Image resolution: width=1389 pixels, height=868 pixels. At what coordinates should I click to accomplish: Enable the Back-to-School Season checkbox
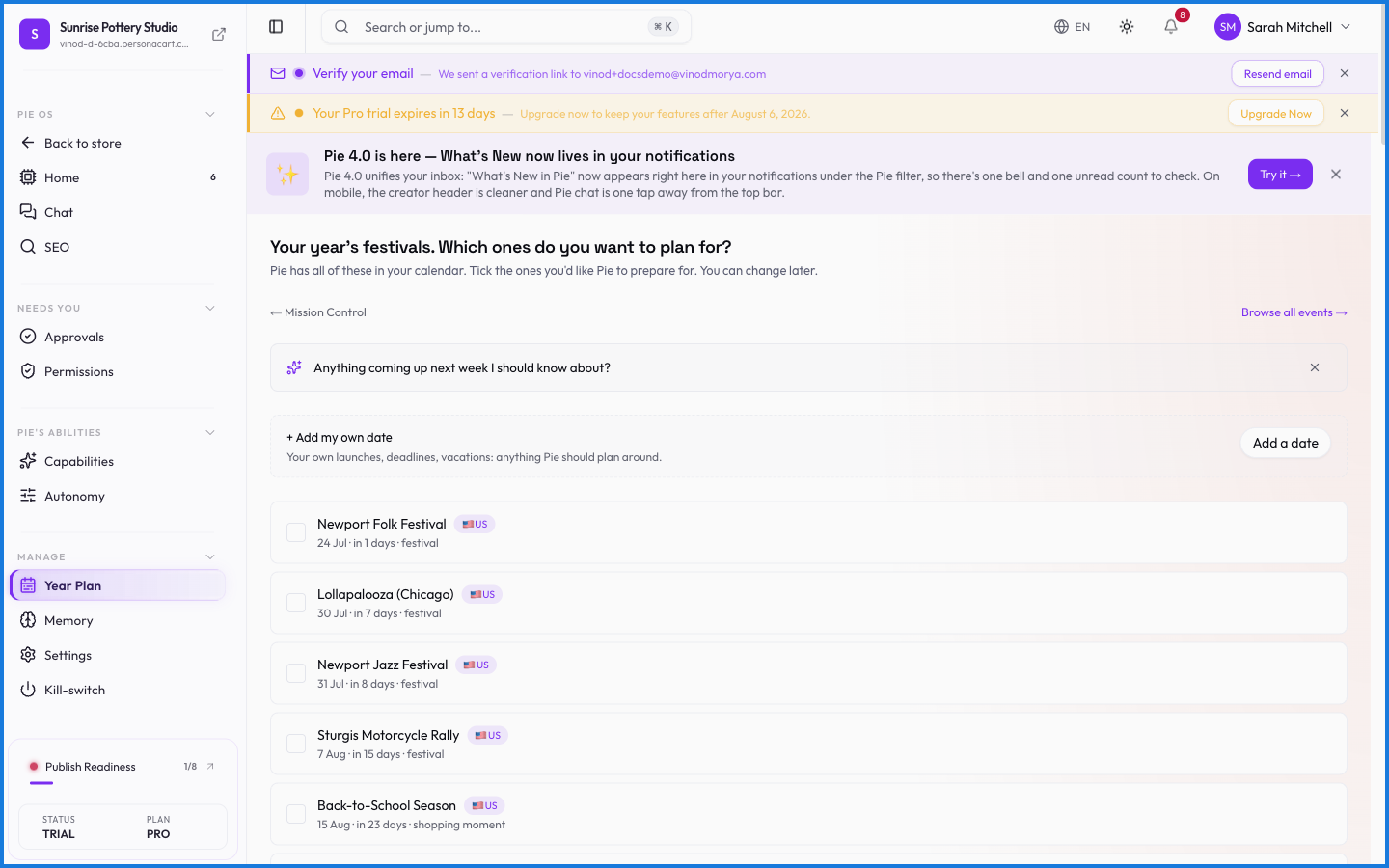click(296, 814)
